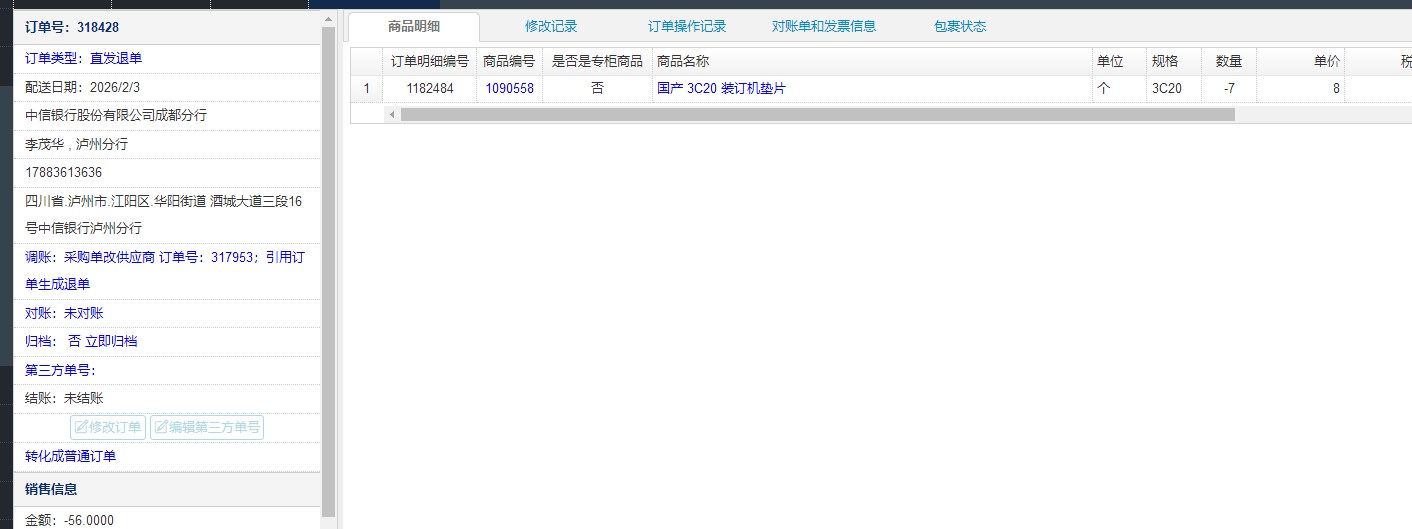Click the 直发退单 order type text
The image size is (1412, 529).
tap(115, 58)
